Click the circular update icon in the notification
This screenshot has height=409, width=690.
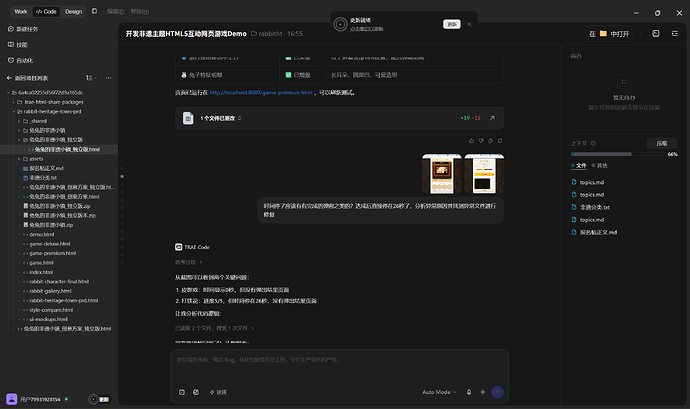[x=340, y=24]
